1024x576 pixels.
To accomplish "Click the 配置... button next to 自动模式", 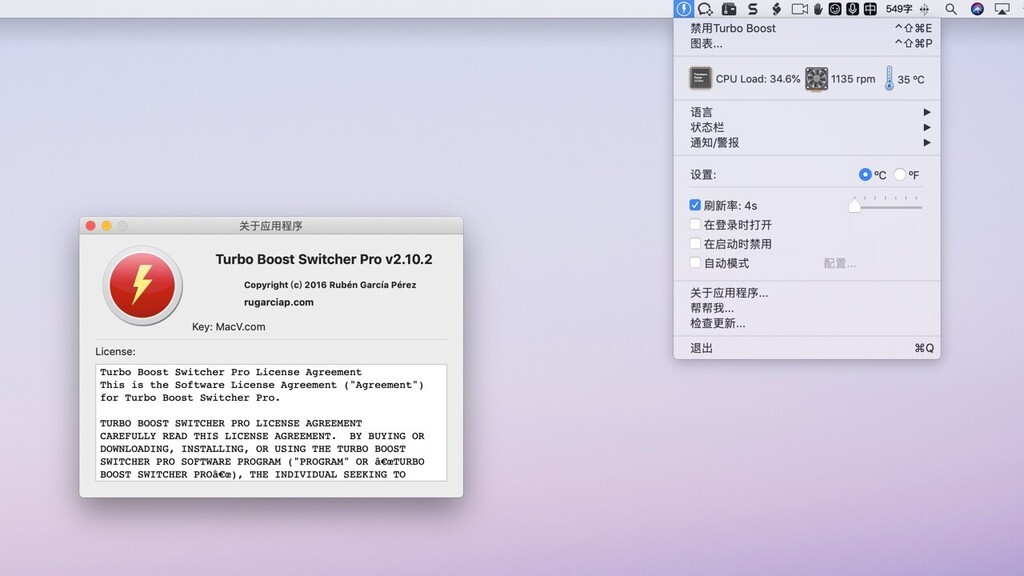I will click(839, 263).
